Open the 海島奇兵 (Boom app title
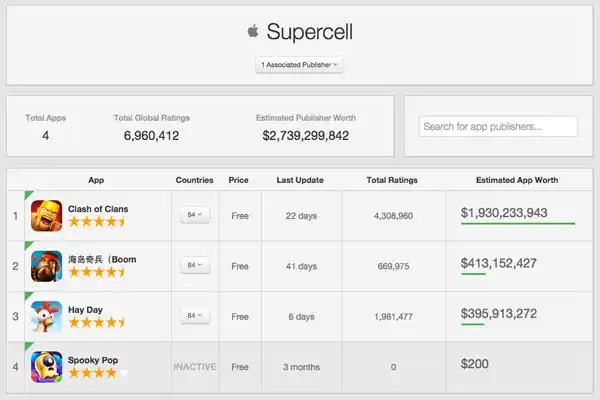 (x=102, y=259)
